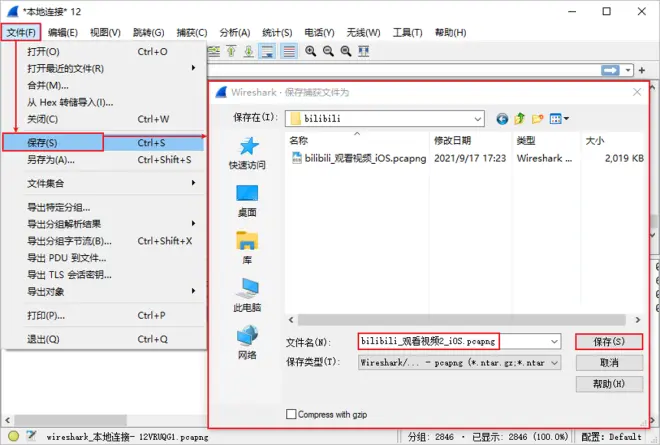Click file list scroll right arrow
The image size is (660, 445).
click(x=638, y=320)
